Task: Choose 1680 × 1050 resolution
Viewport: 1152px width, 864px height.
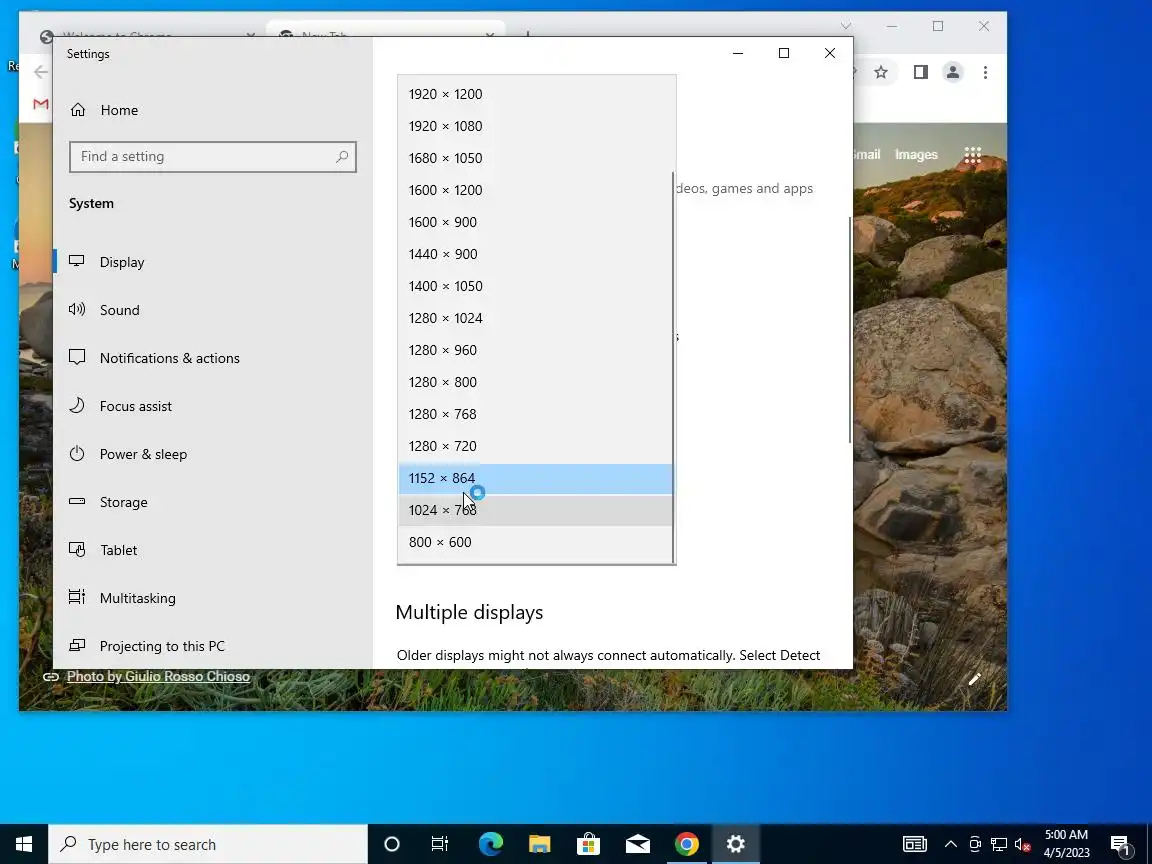Action: click(535, 158)
